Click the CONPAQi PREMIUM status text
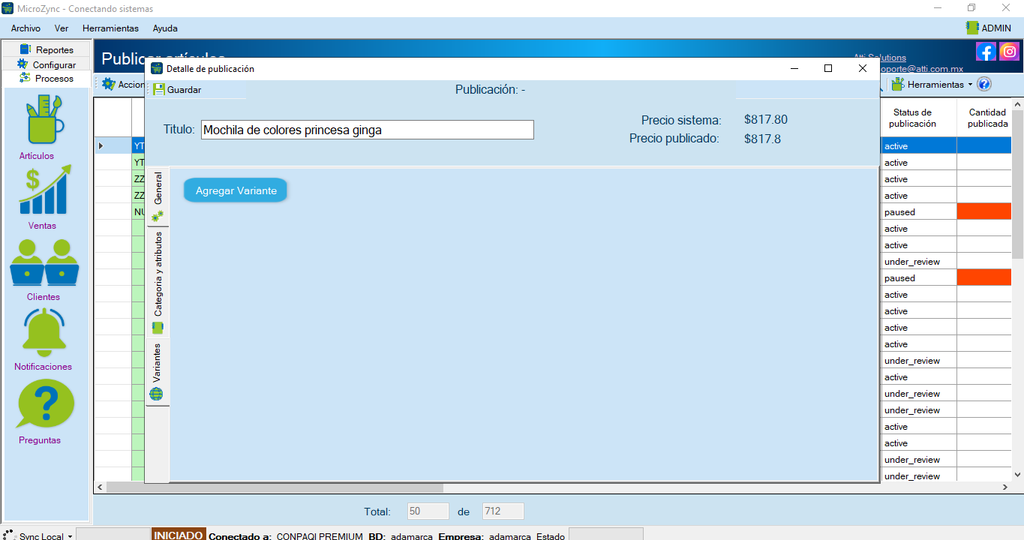1024x540 pixels. 319,536
